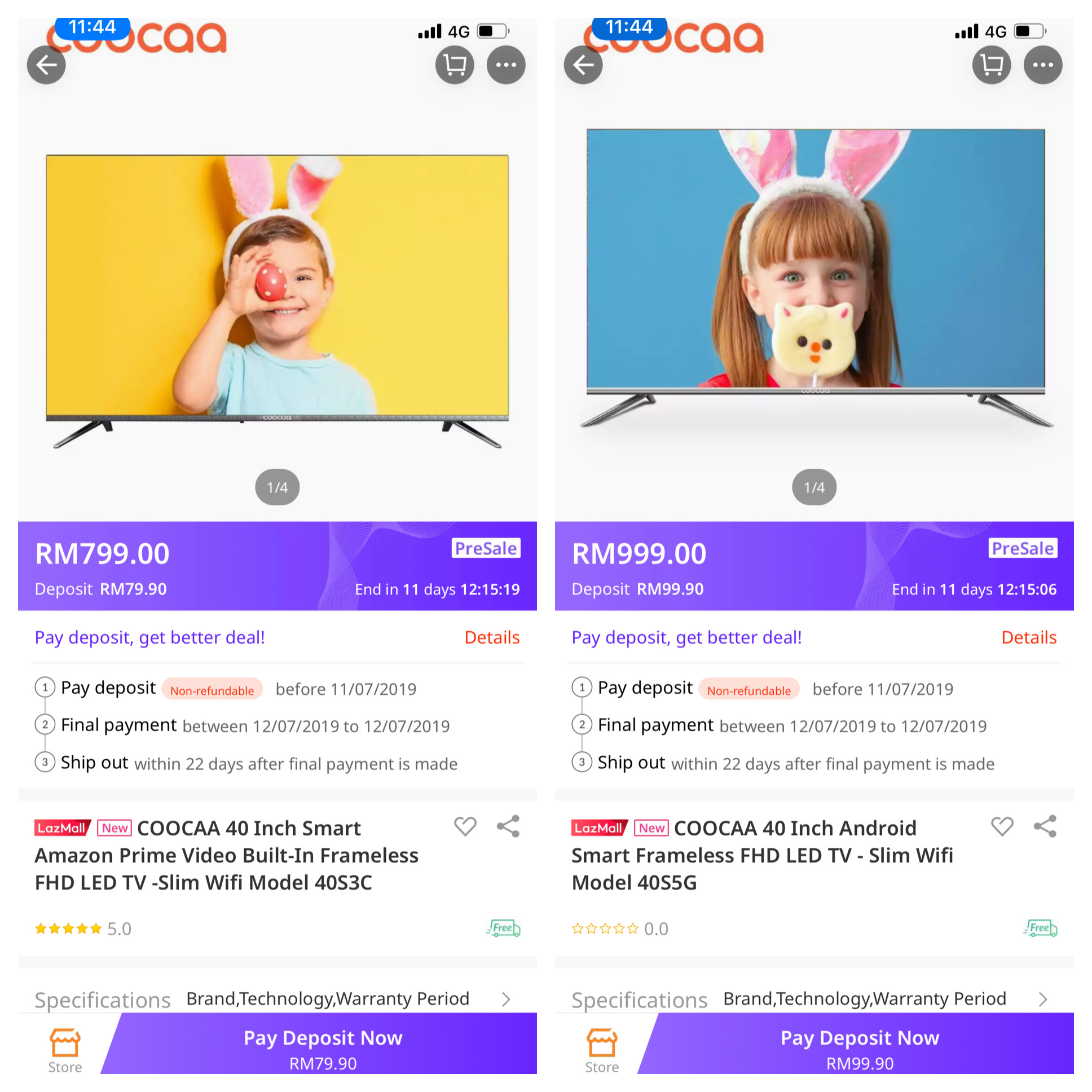Add the 40S3C TV to wishlist heart

(465, 826)
